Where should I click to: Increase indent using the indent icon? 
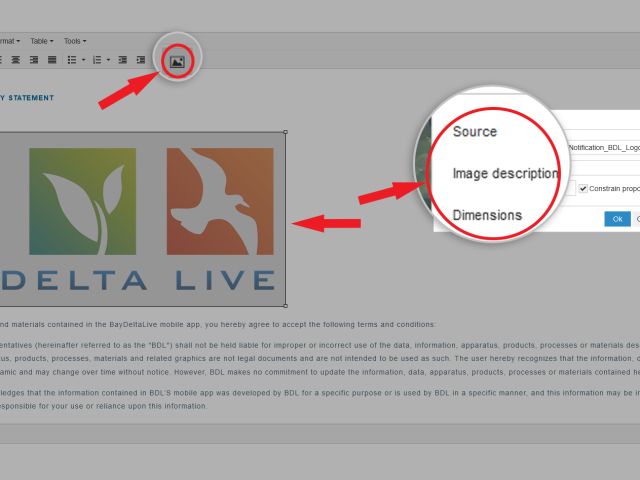pyautogui.click(x=141, y=60)
